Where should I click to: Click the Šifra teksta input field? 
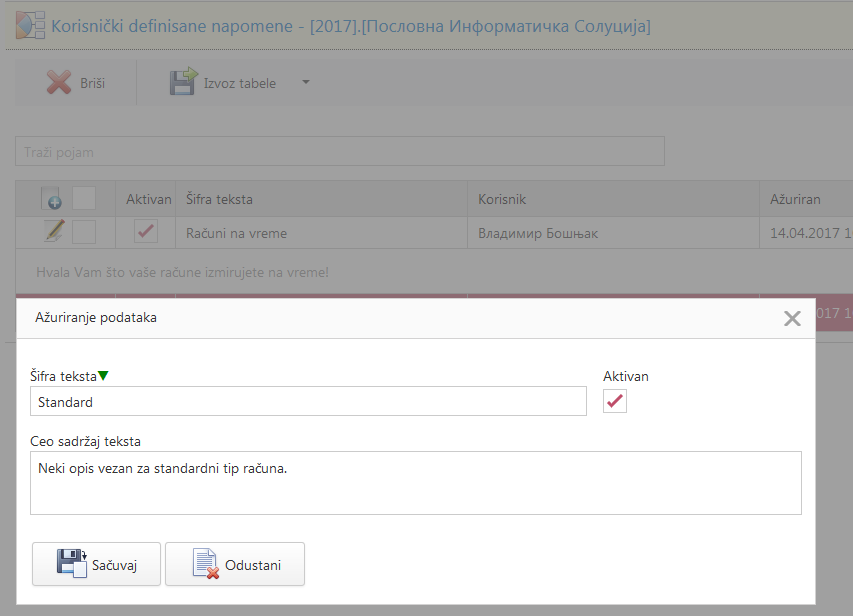click(x=308, y=401)
